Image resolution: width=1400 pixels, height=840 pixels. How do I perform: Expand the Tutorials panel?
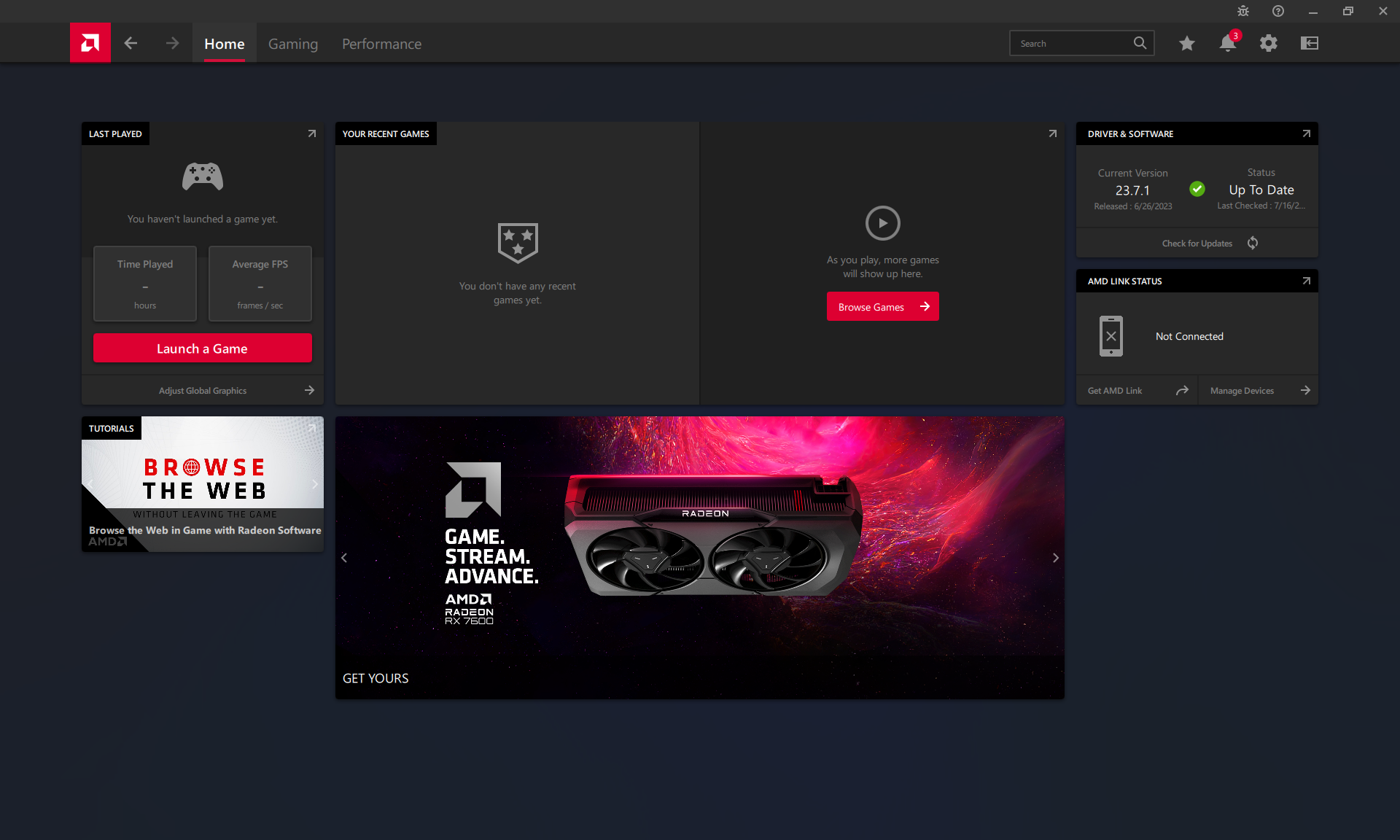click(x=312, y=428)
